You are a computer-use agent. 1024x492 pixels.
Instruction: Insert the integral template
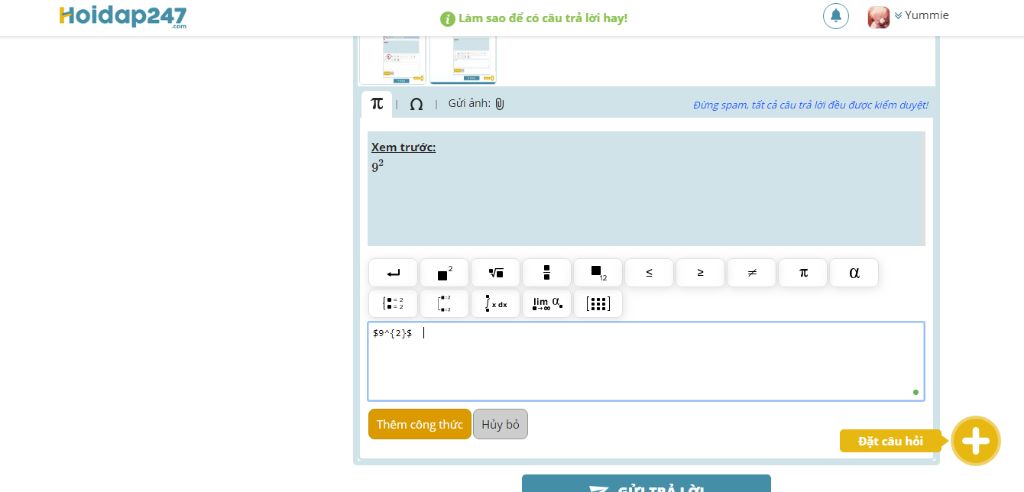tap(496, 304)
